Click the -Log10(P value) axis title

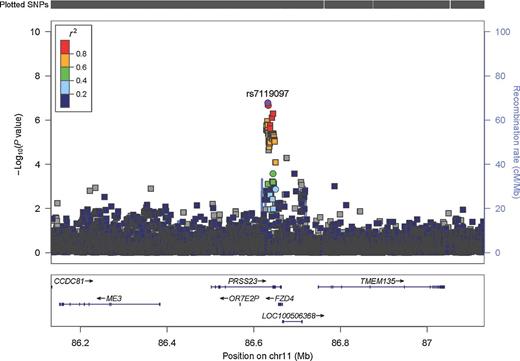coord(19,145)
